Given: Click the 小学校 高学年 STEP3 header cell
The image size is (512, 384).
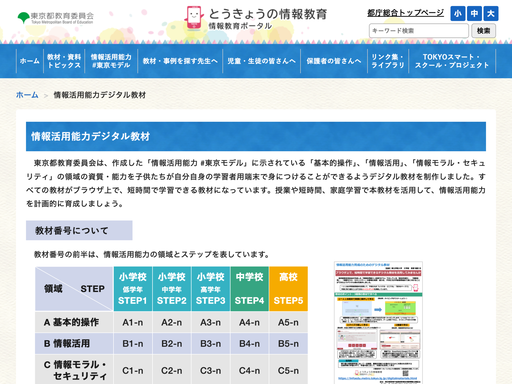Looking at the screenshot, I should click(x=211, y=289).
